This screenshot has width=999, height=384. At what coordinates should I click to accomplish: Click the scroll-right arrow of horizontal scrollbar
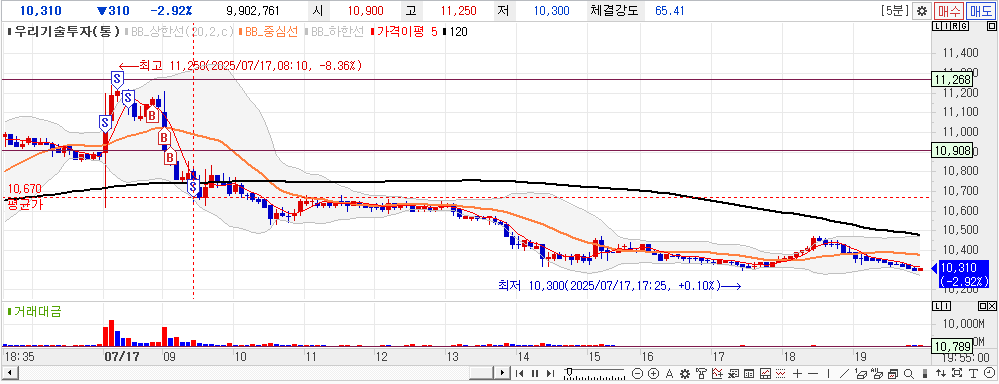503,373
